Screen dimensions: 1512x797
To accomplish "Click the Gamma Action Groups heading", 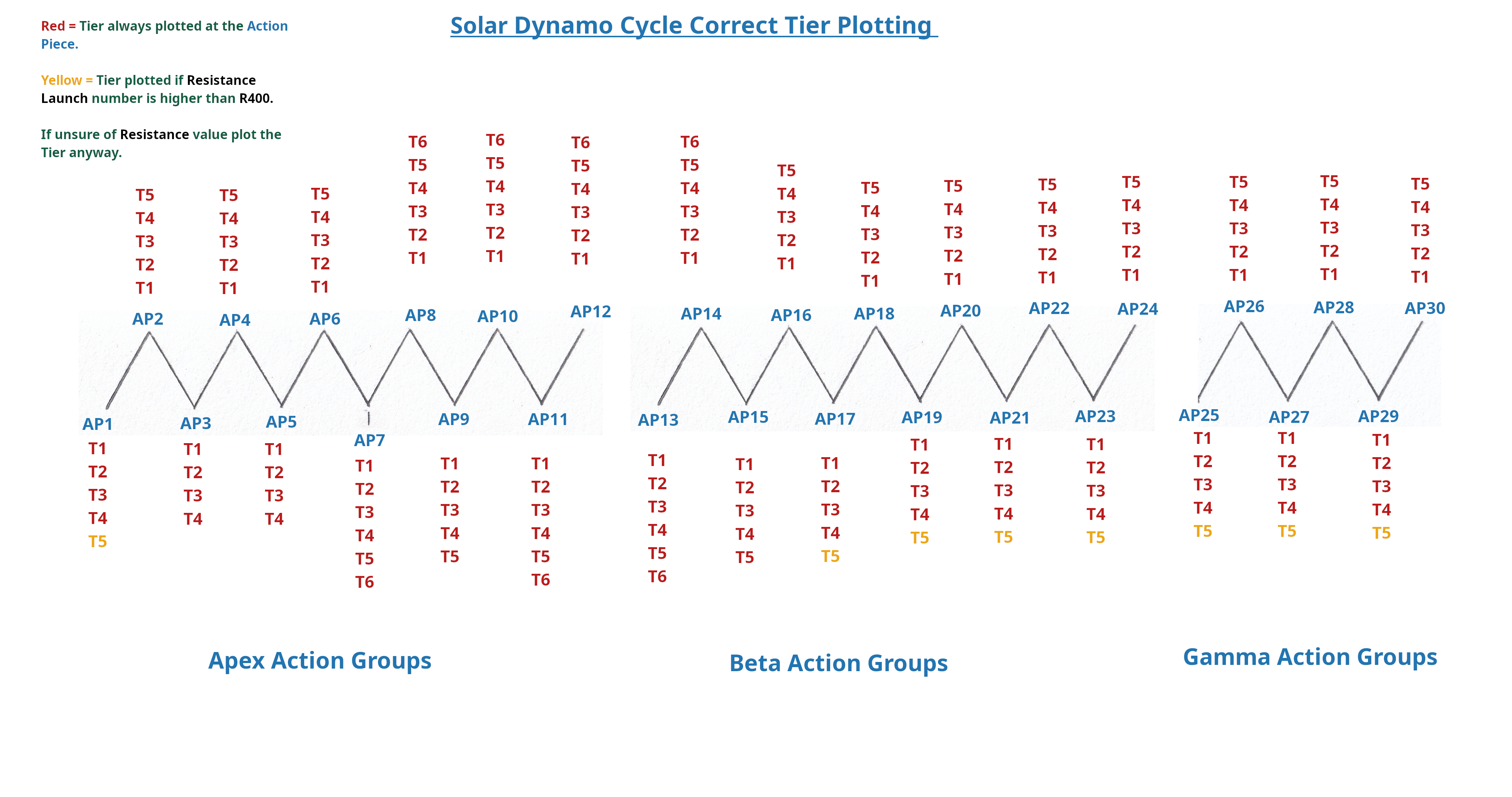I will [1310, 657].
